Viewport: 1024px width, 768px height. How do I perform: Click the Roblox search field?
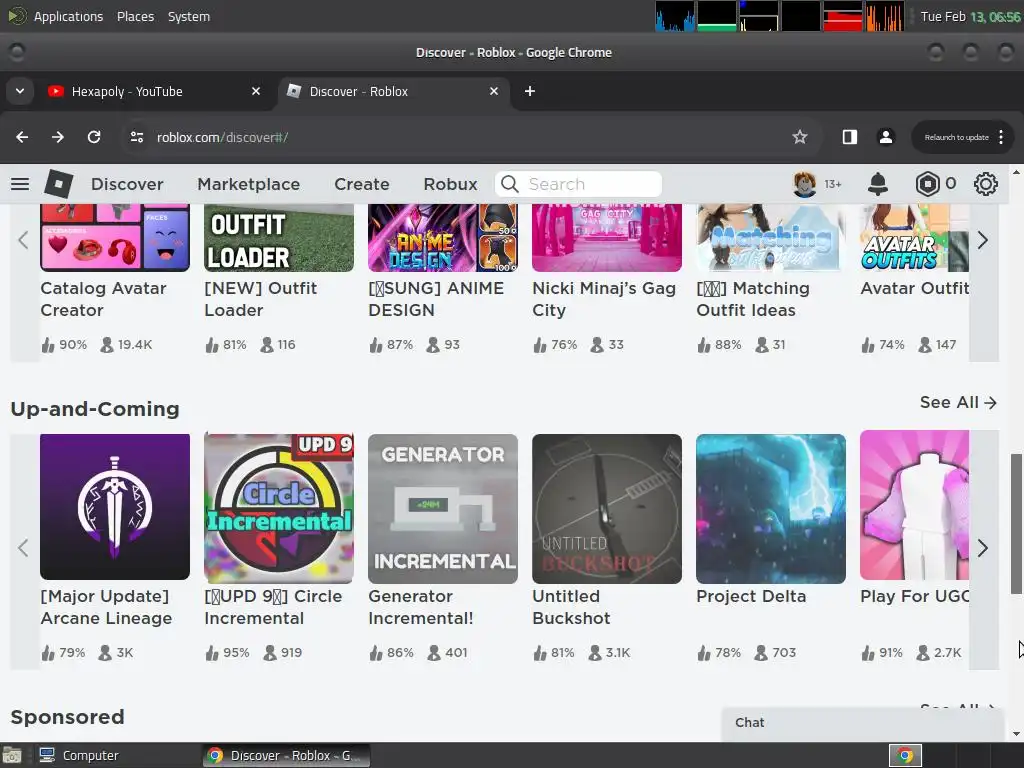[578, 184]
